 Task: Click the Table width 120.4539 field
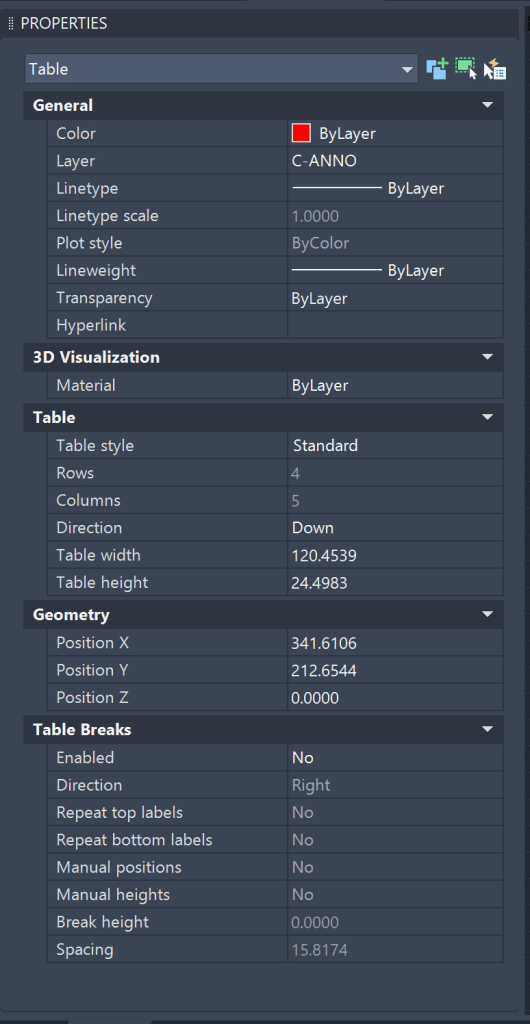click(x=396, y=555)
